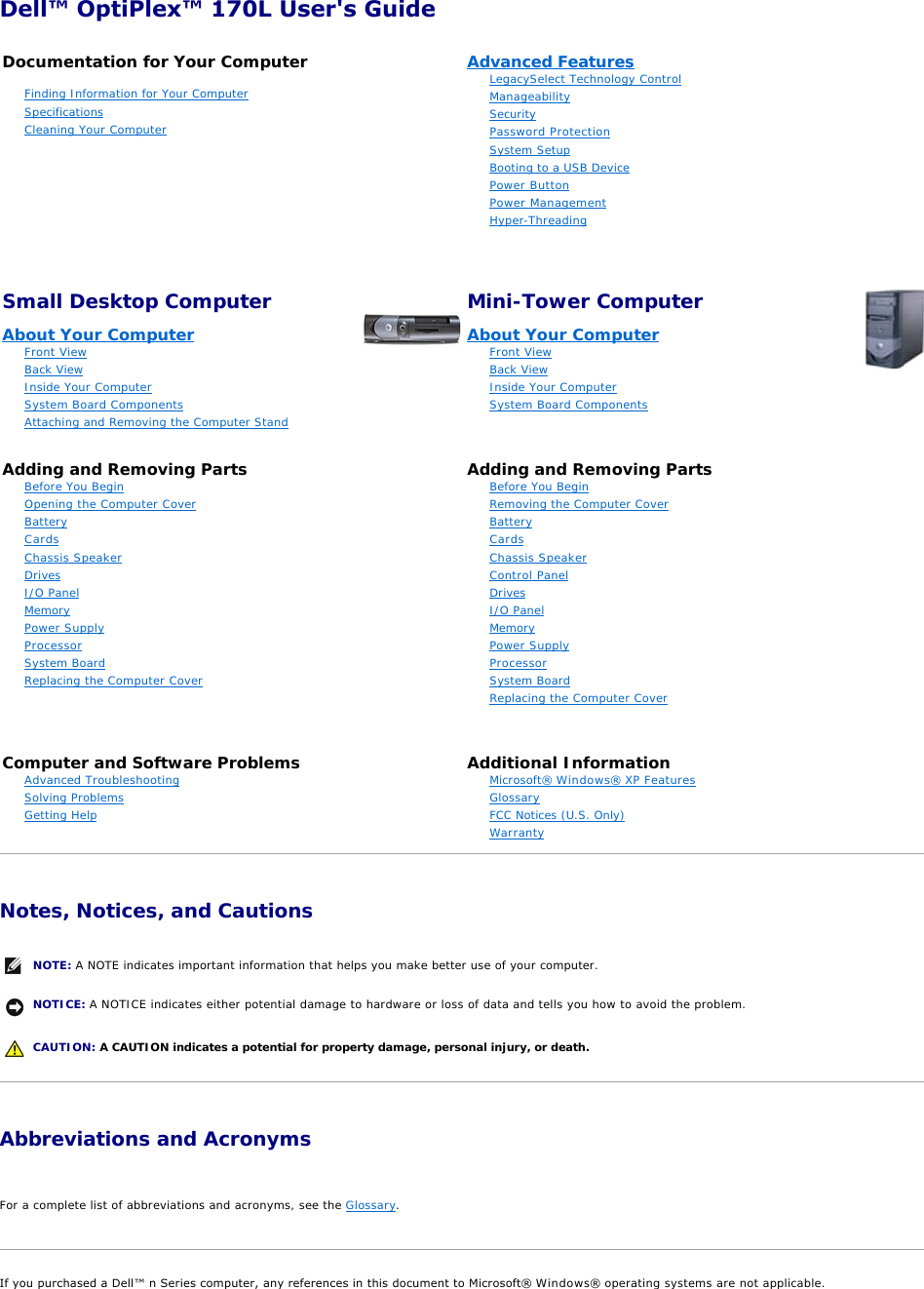Click the Abbreviations and Acronyms heading
This screenshot has height=1289, width=924.
tap(155, 1139)
